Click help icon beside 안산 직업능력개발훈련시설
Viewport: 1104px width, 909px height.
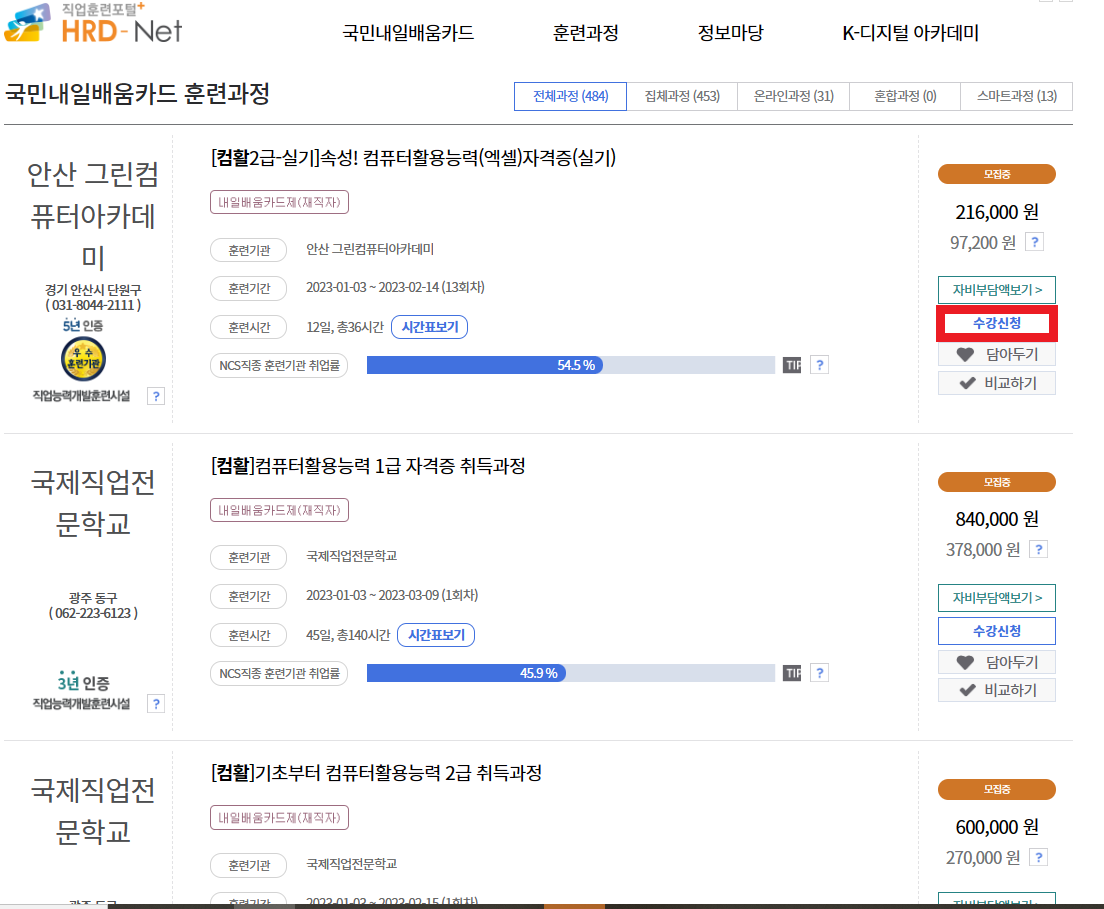156,396
